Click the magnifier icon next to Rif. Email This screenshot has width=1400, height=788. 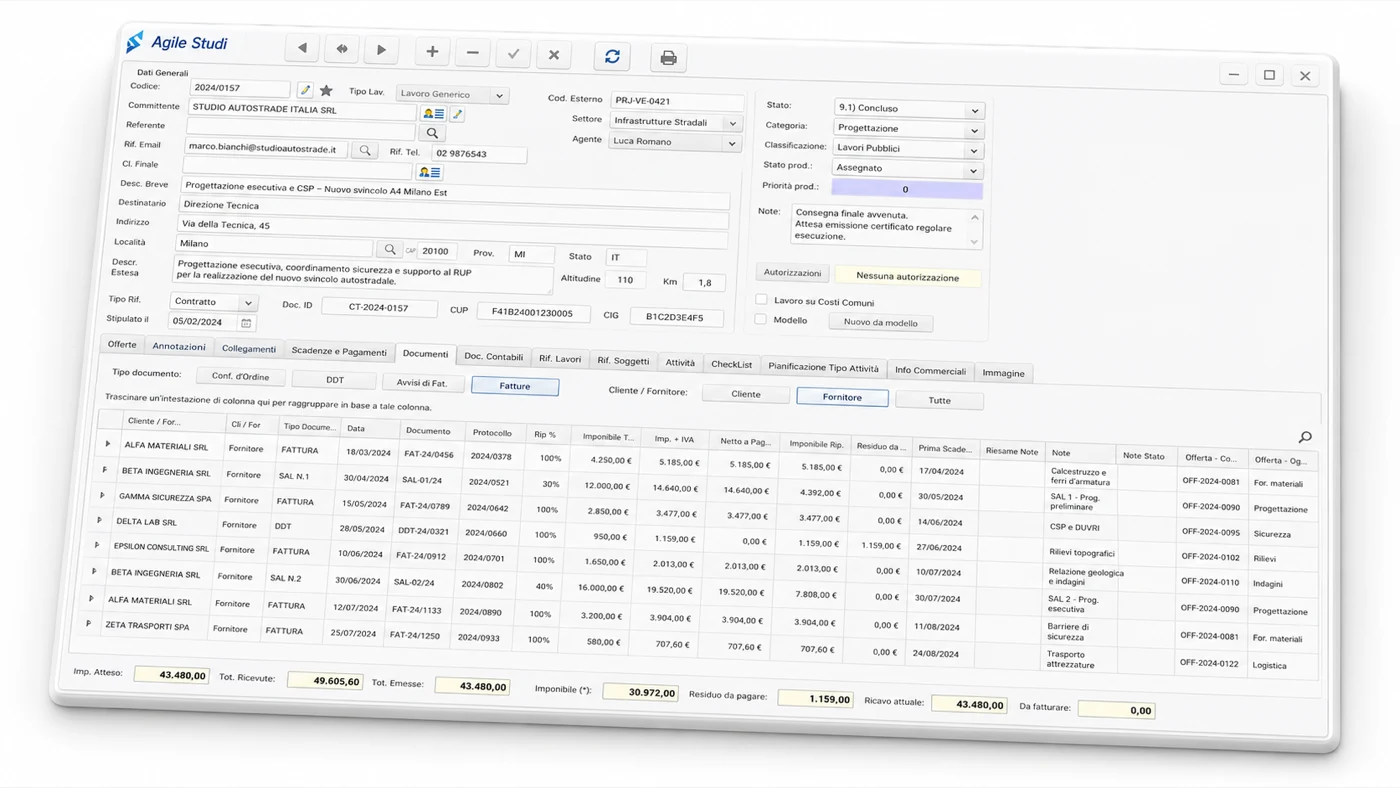pos(365,150)
